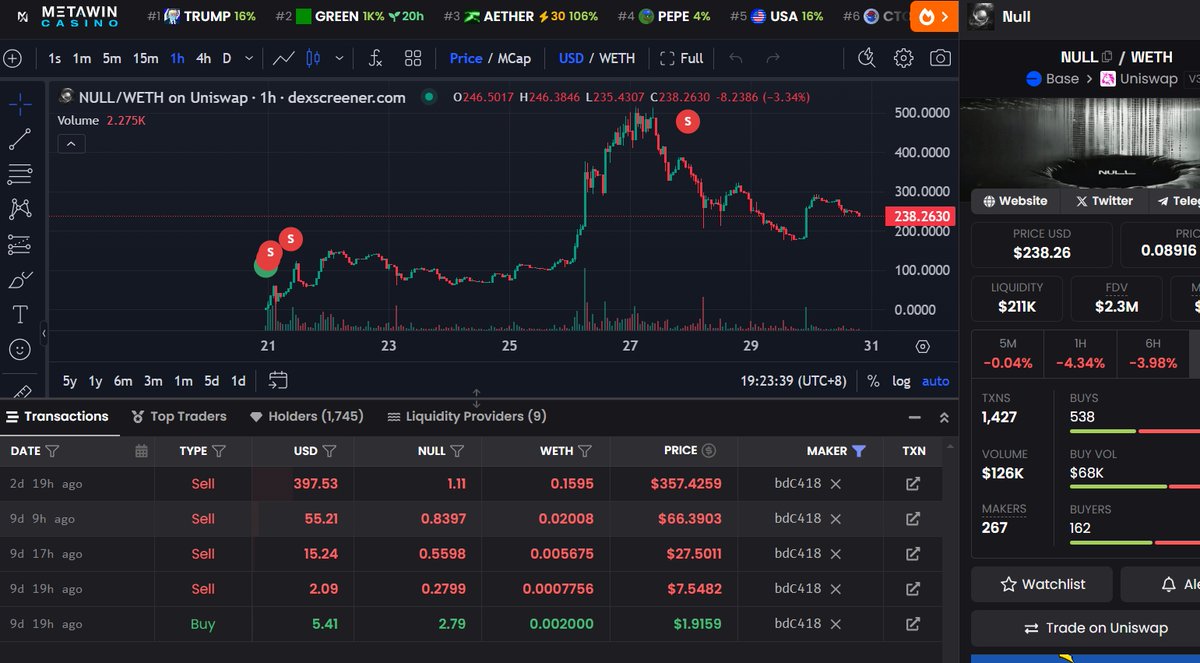Open the date calendar filter icon in table header
This screenshot has width=1200, height=663.
coord(141,451)
